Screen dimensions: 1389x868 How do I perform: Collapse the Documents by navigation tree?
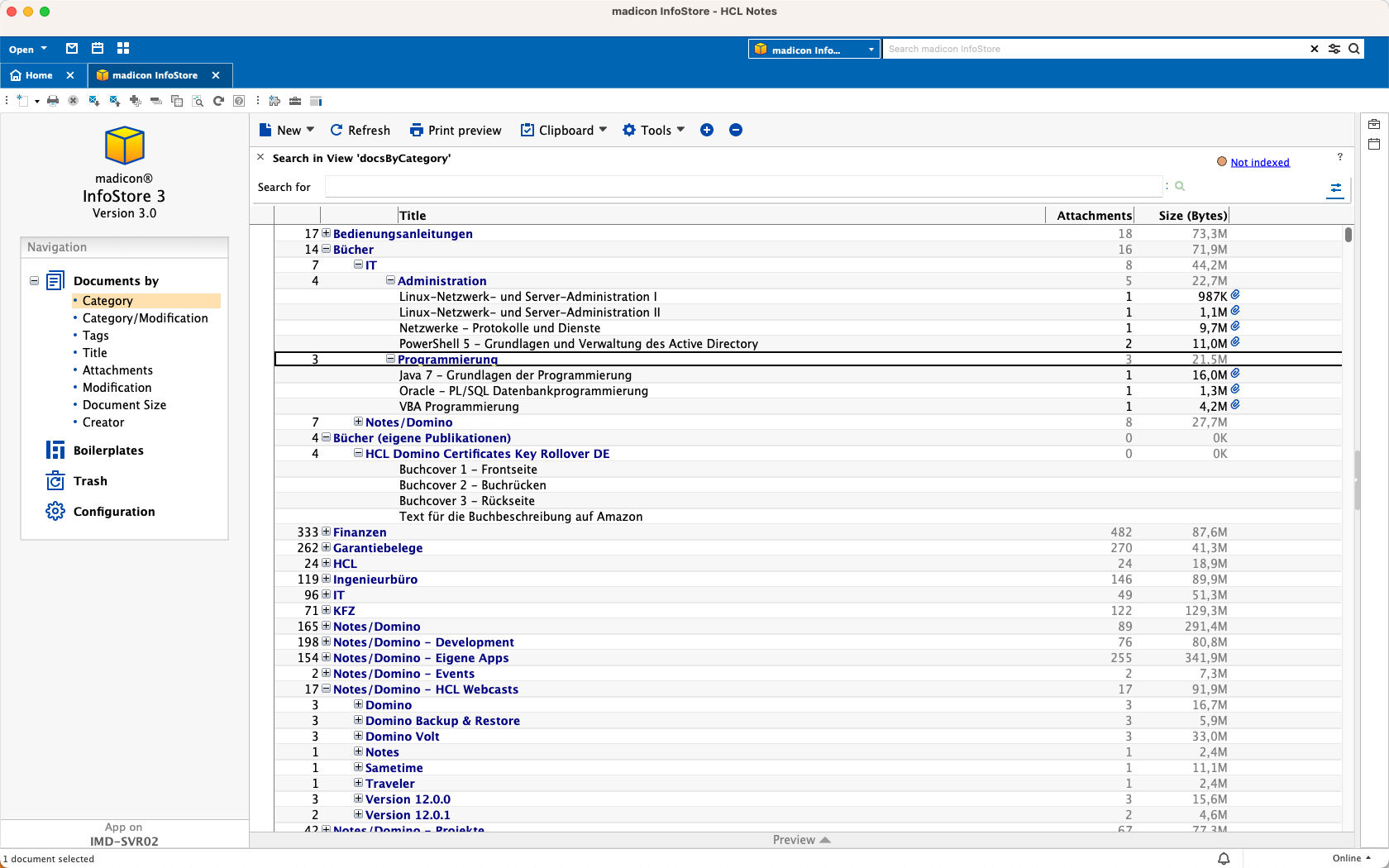pyautogui.click(x=34, y=281)
